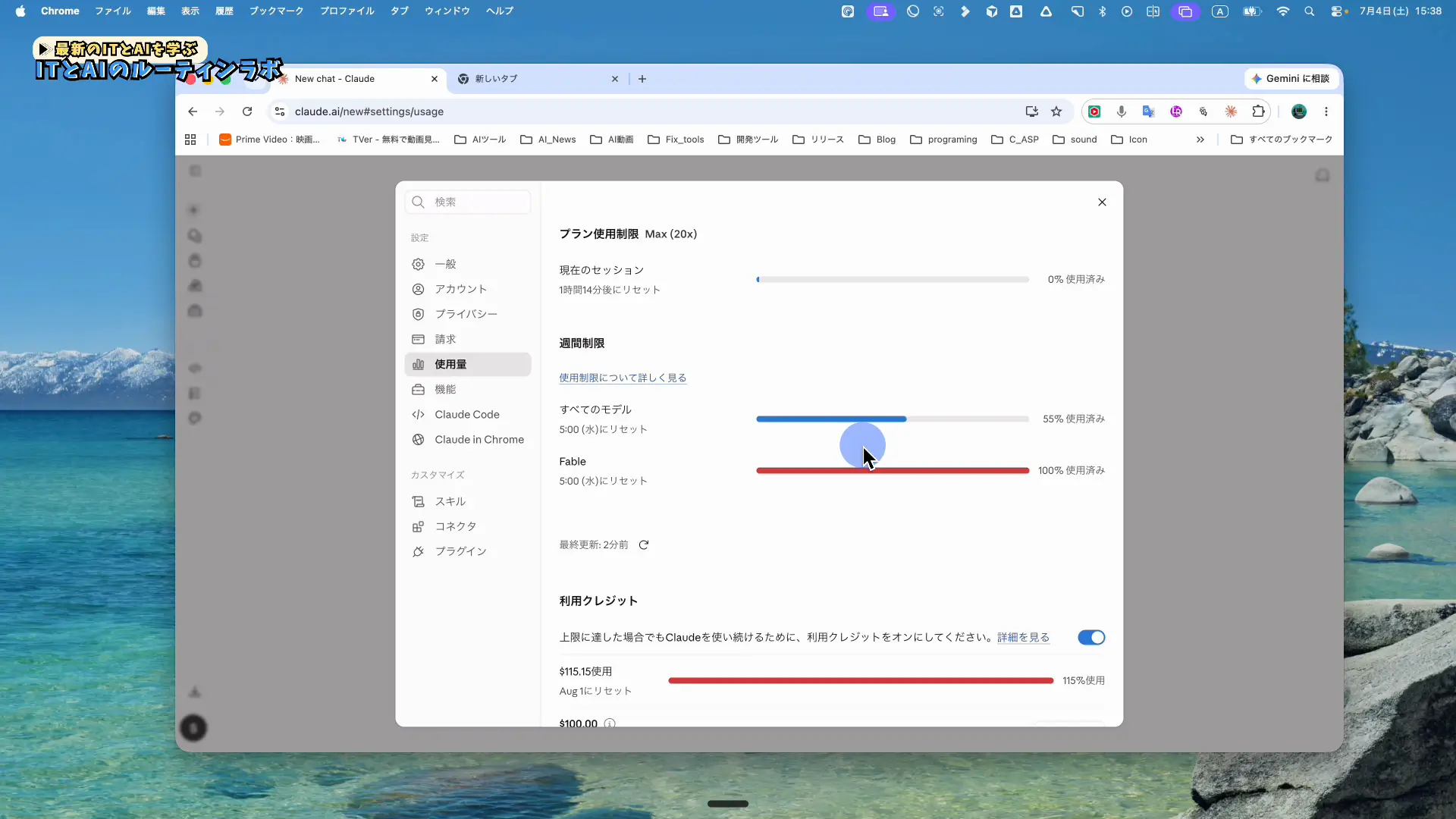
Task: Open 請求 billing settings
Action: click(468, 339)
